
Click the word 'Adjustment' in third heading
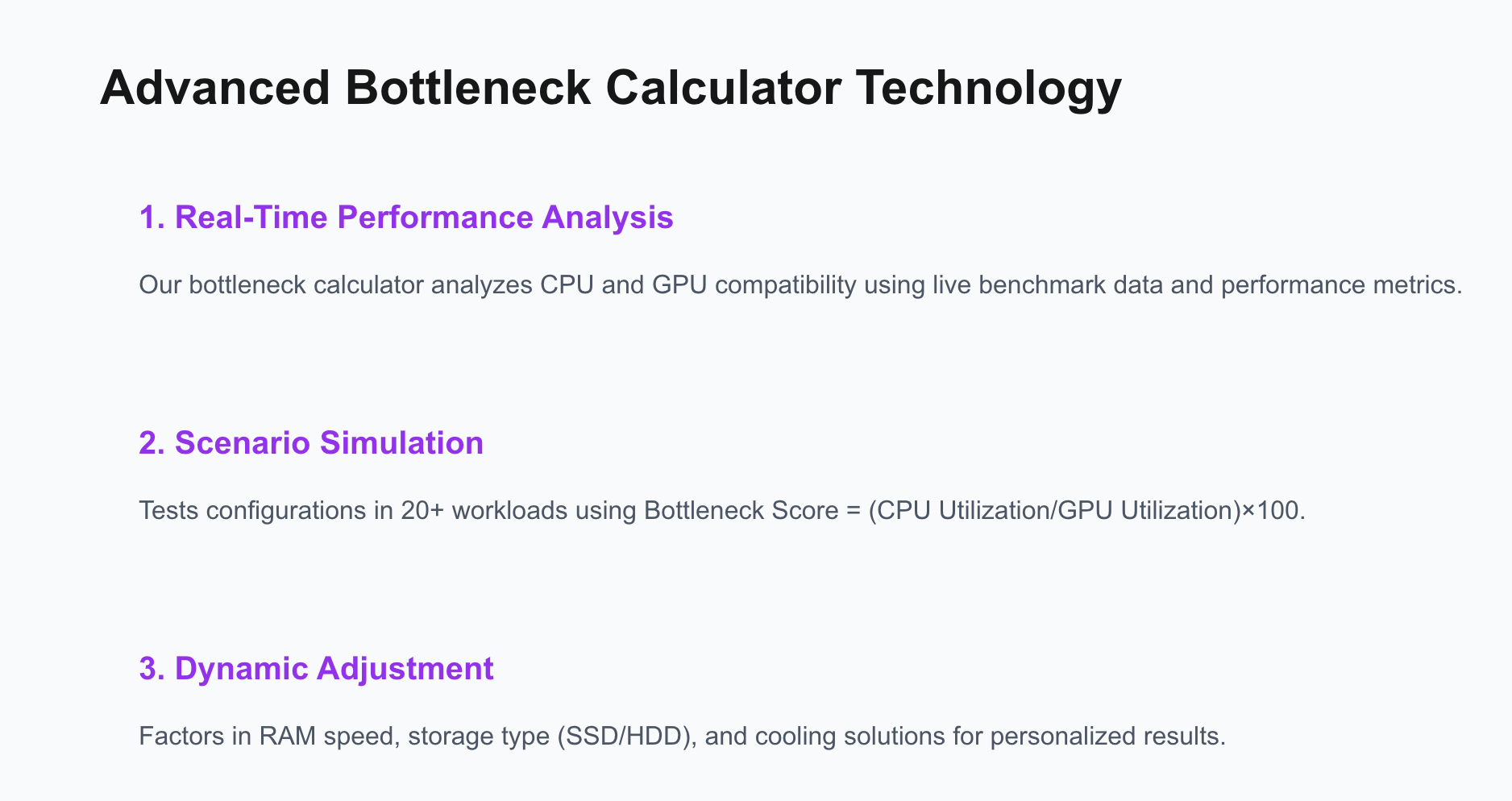(x=405, y=670)
